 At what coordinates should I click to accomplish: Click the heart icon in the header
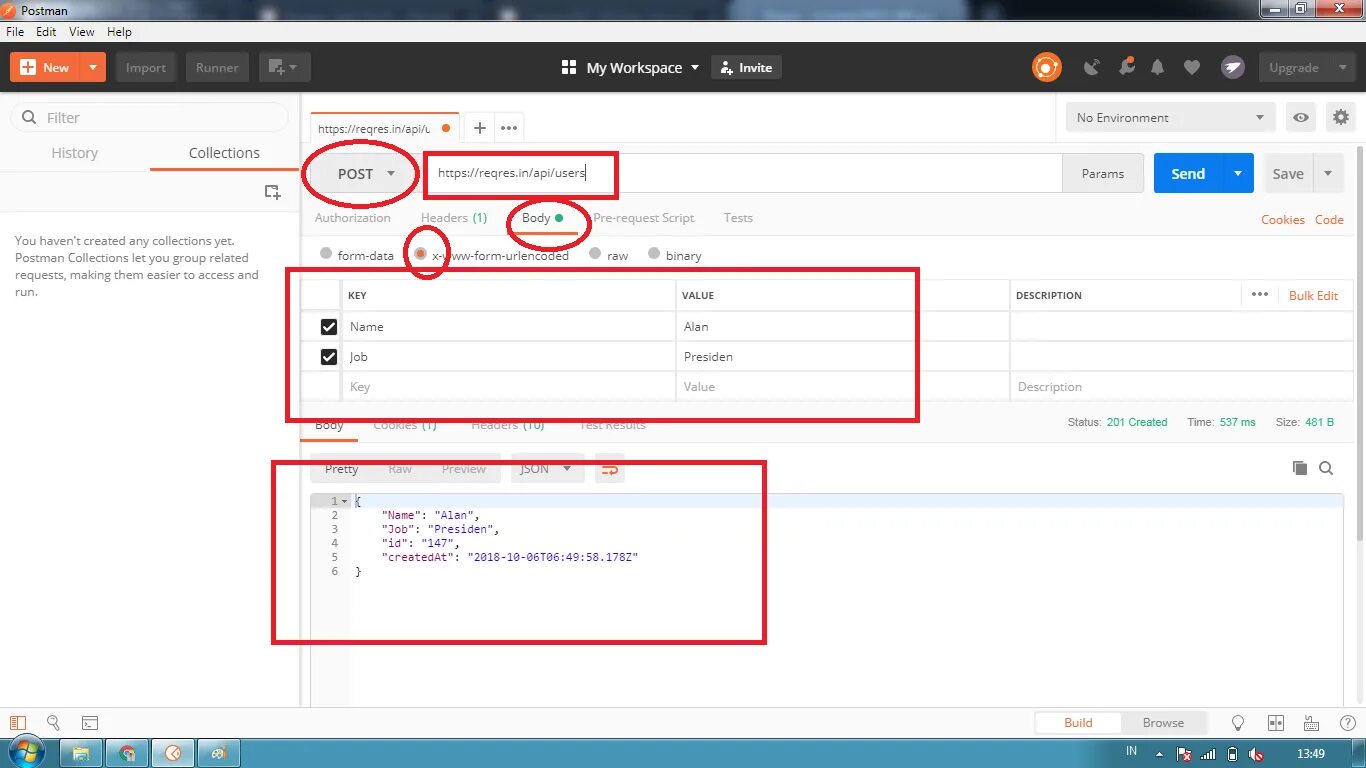[x=1192, y=68]
